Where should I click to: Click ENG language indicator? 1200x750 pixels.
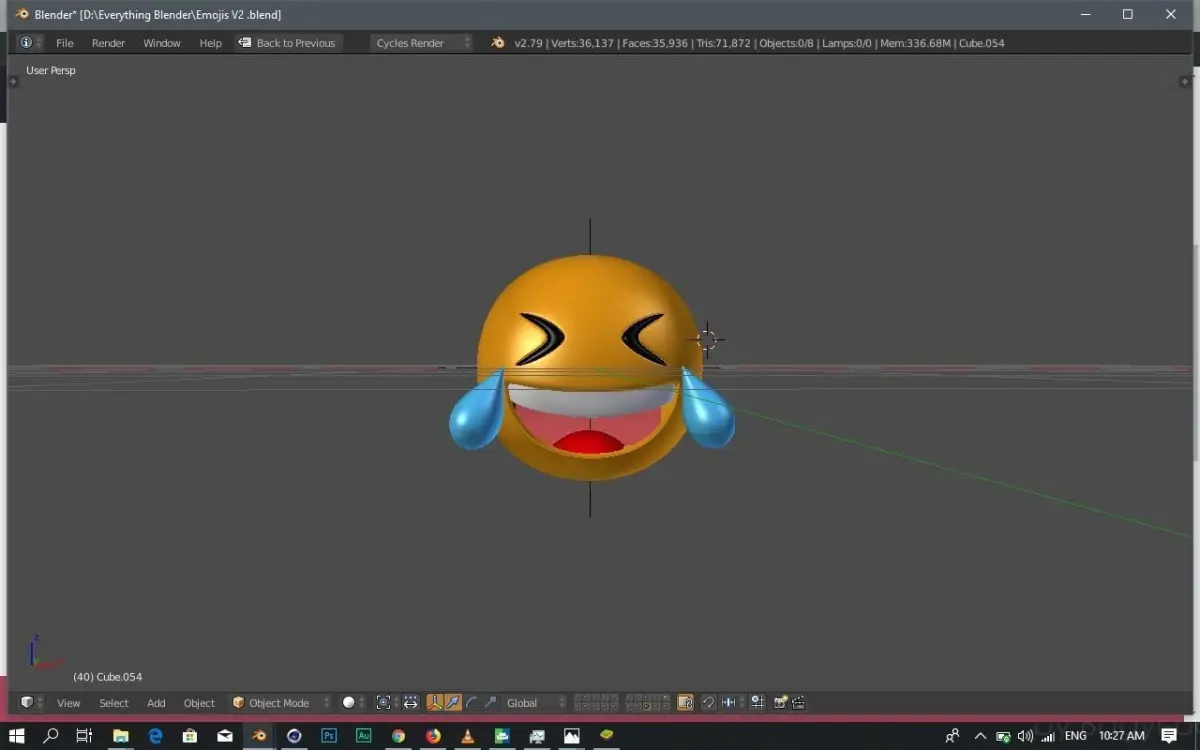(x=1076, y=736)
